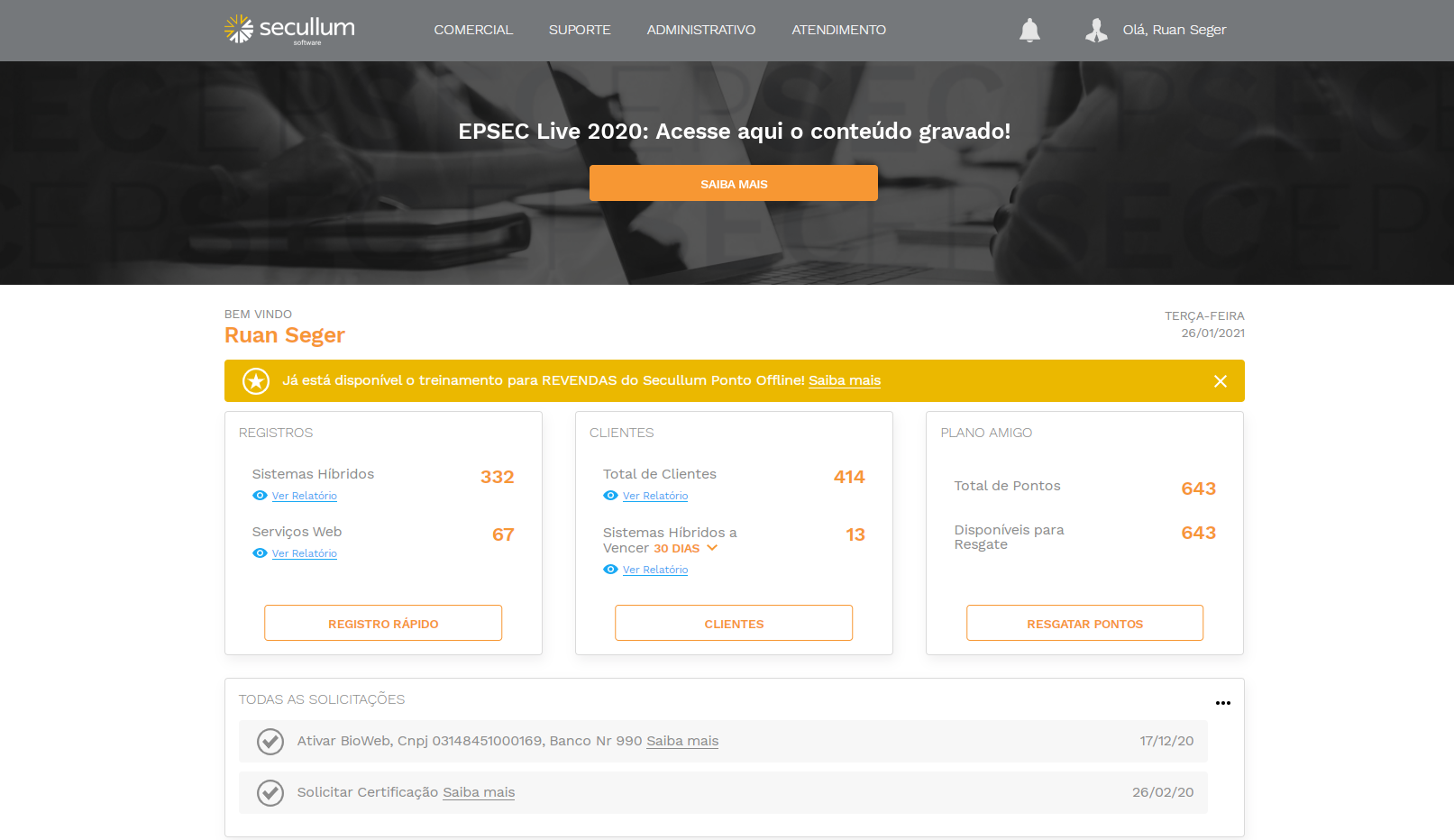
Task: Click eye icon under Total de Clientes
Action: tap(610, 496)
